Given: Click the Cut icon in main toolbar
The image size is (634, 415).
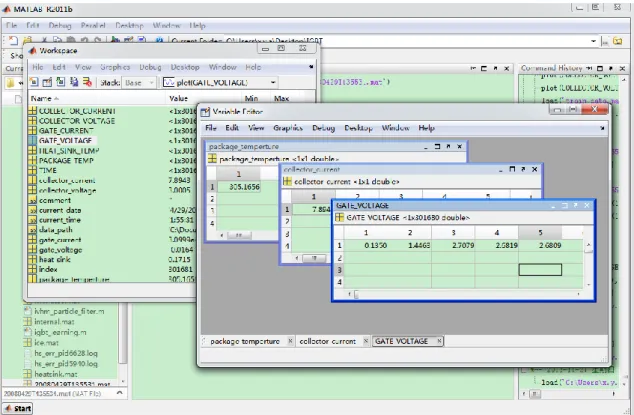Looking at the screenshot, I should click(44, 40).
